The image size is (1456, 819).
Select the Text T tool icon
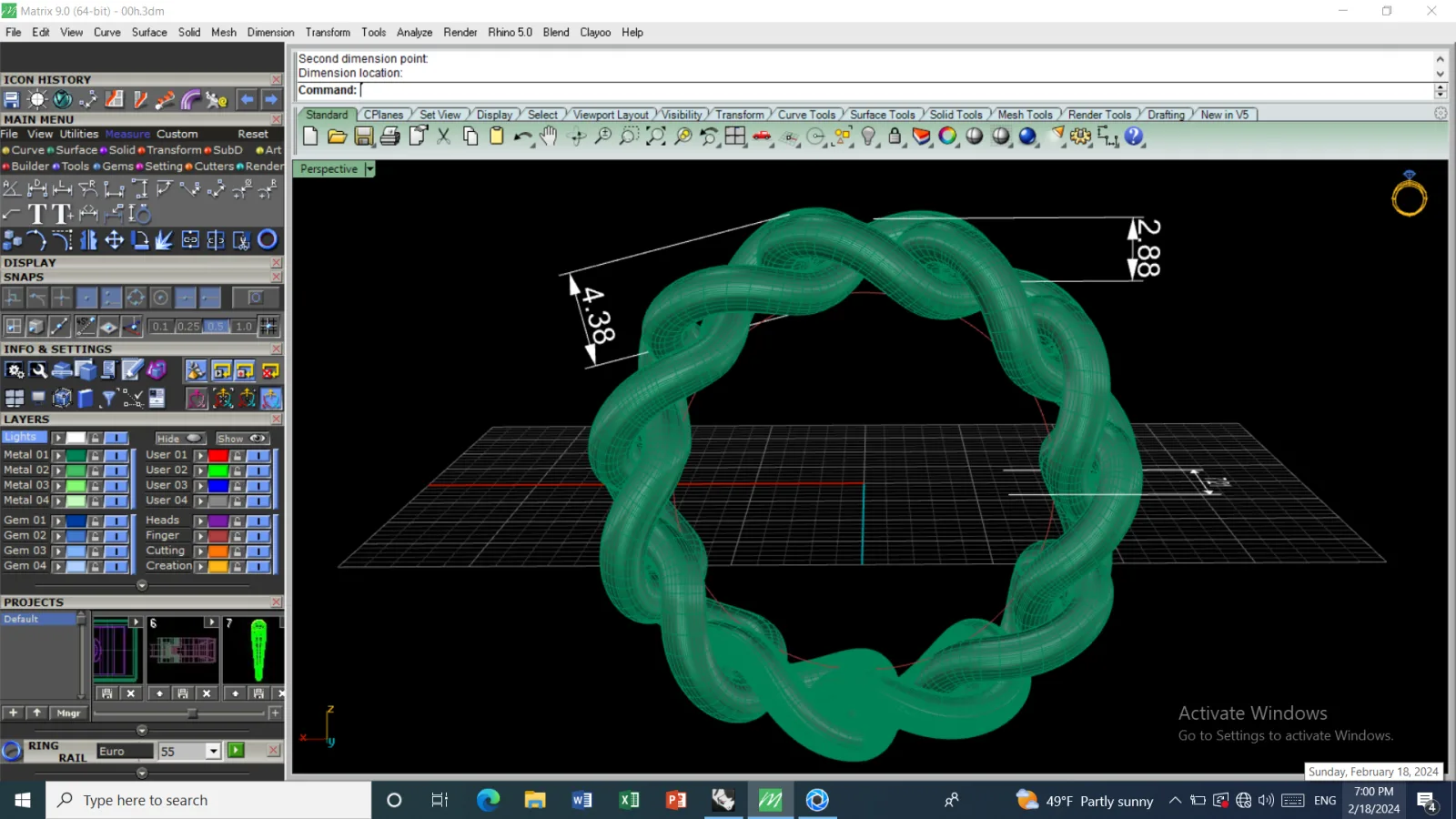(37, 214)
